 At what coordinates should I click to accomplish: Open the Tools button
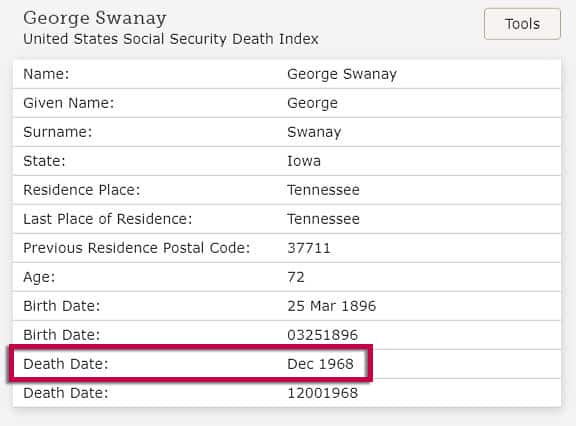522,24
